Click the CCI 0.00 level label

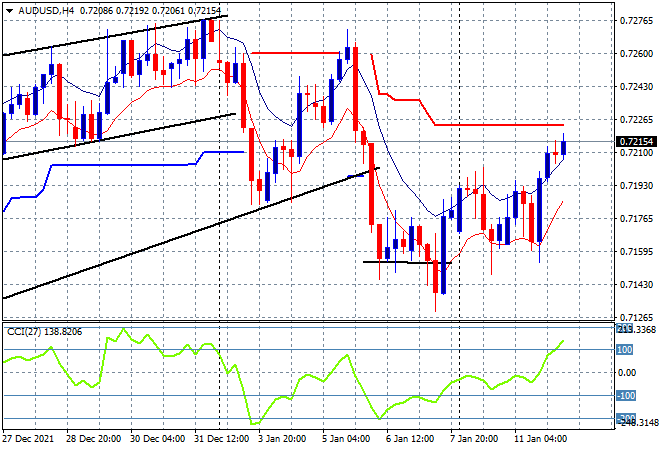pos(627,373)
